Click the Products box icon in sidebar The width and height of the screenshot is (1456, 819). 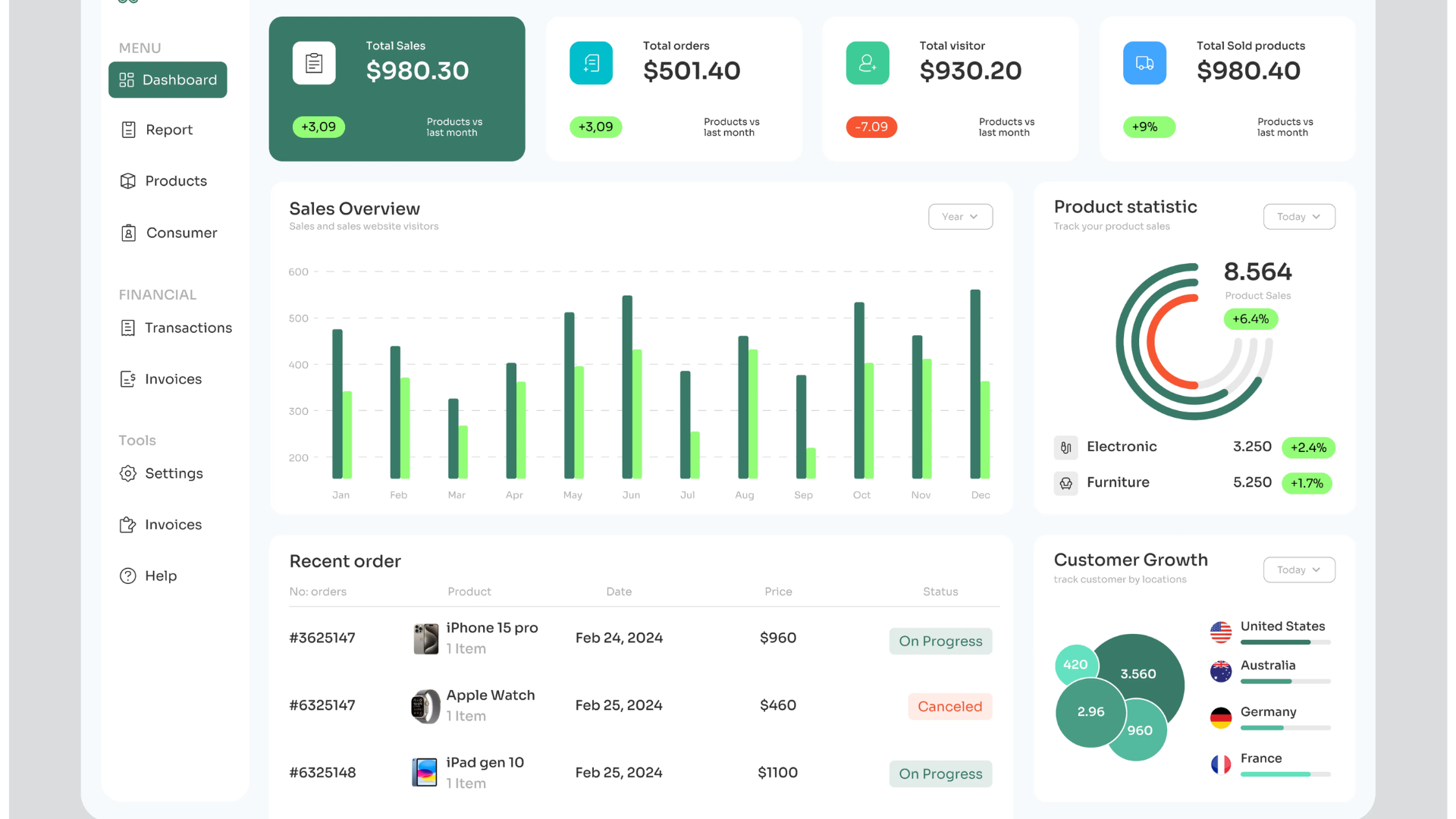click(x=128, y=180)
